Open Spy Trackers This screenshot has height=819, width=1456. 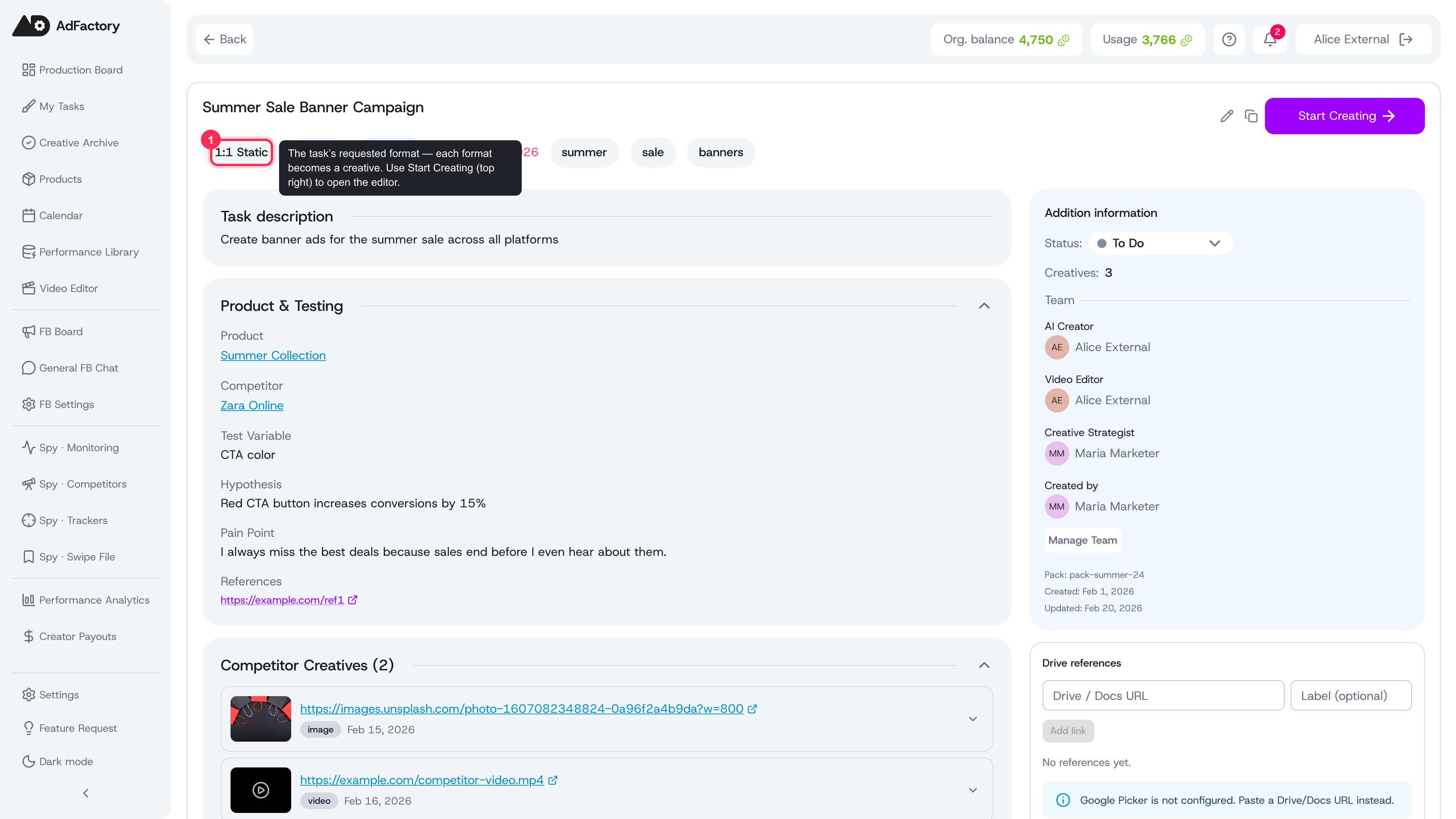(64, 520)
